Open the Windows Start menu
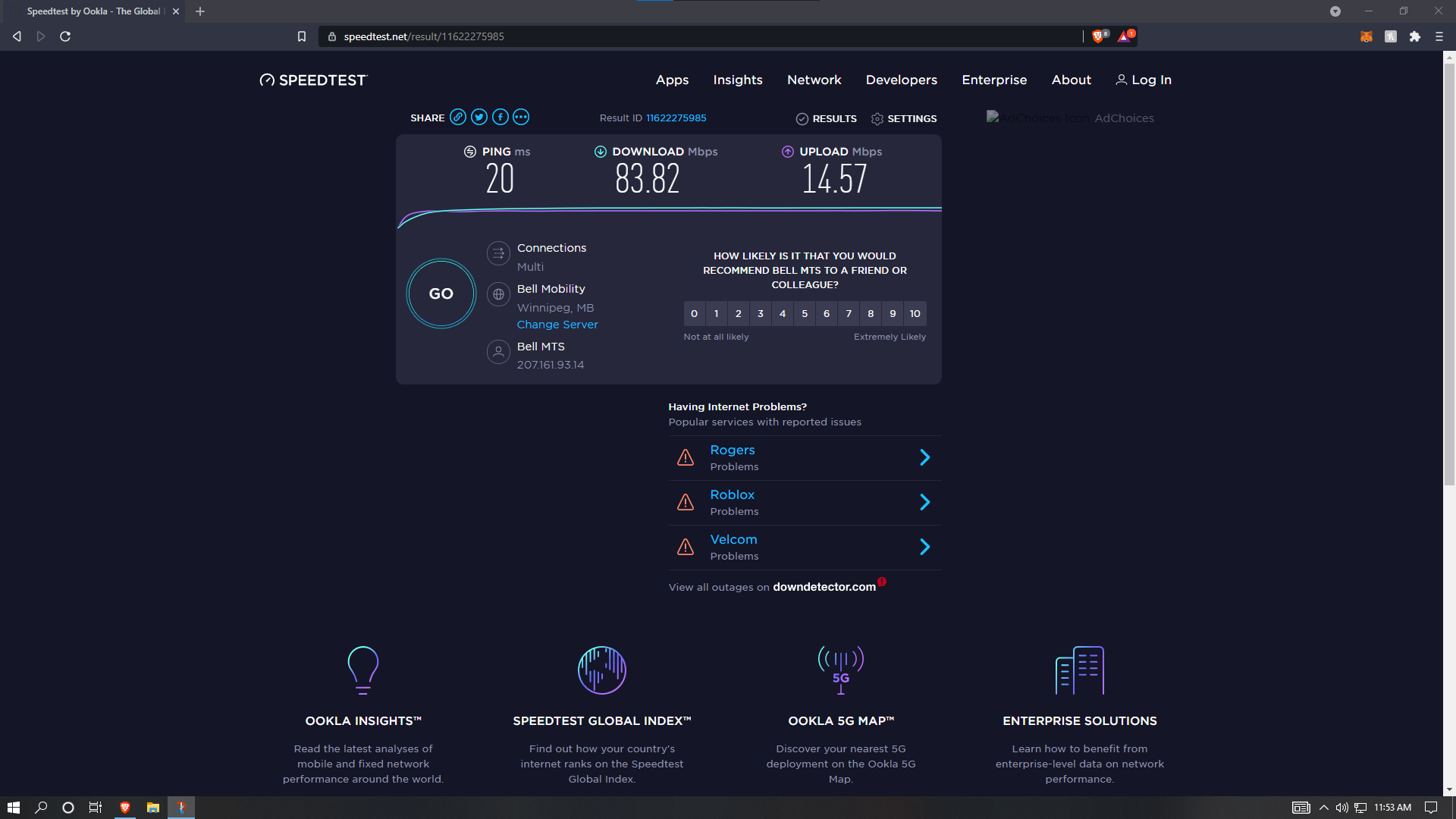1456x819 pixels. (x=13, y=808)
